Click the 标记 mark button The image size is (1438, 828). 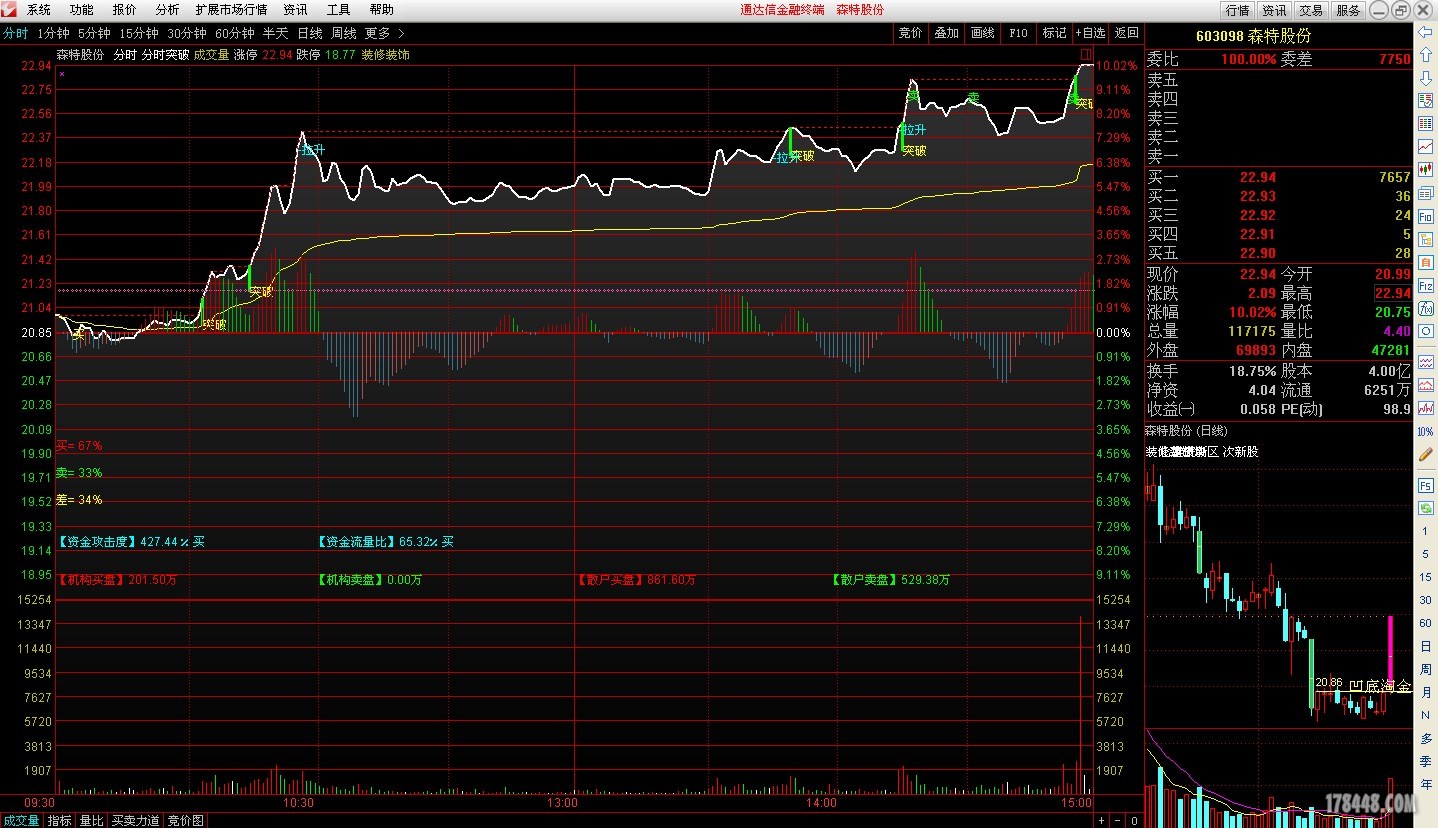pos(1054,33)
